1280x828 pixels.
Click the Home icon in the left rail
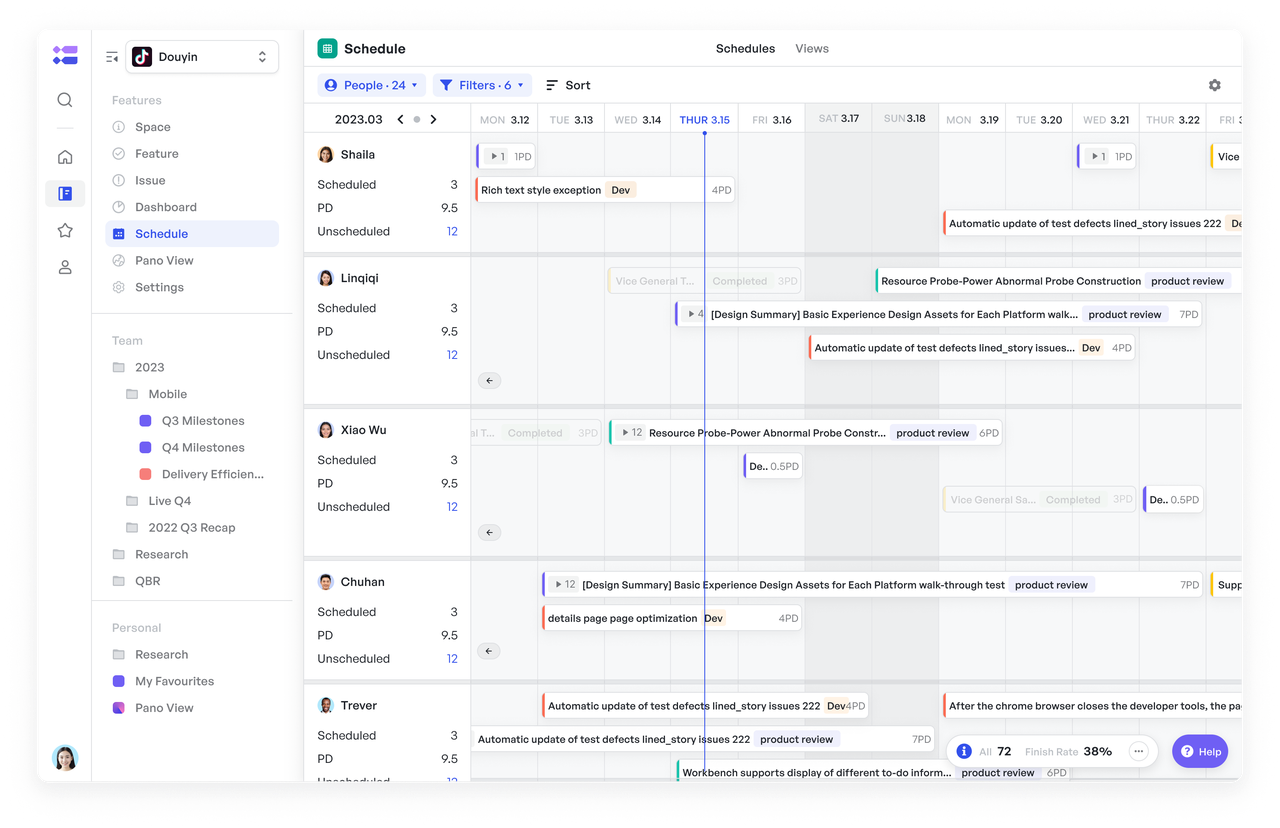(64, 157)
